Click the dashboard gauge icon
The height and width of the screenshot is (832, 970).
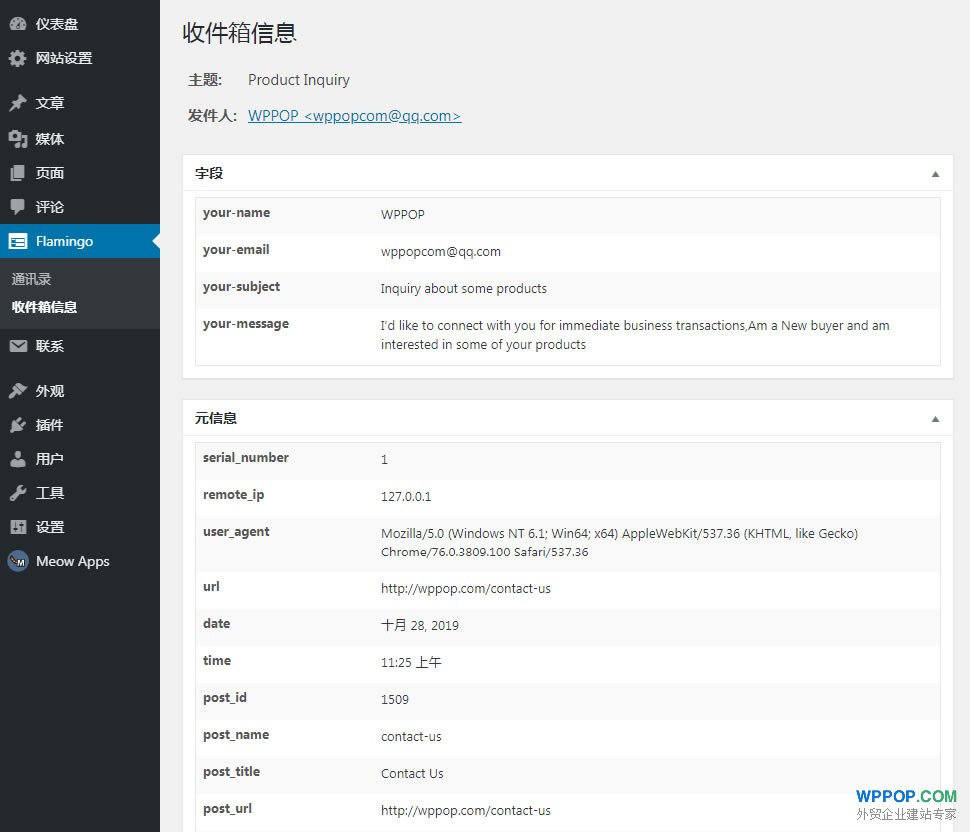[18, 24]
